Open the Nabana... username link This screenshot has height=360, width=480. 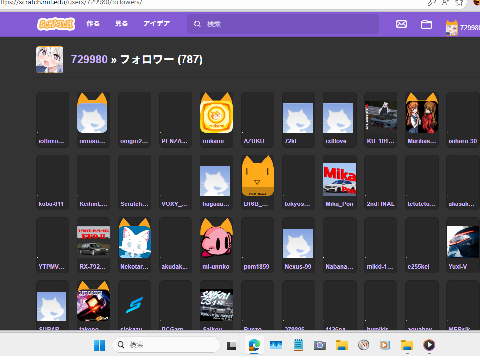[x=339, y=266]
